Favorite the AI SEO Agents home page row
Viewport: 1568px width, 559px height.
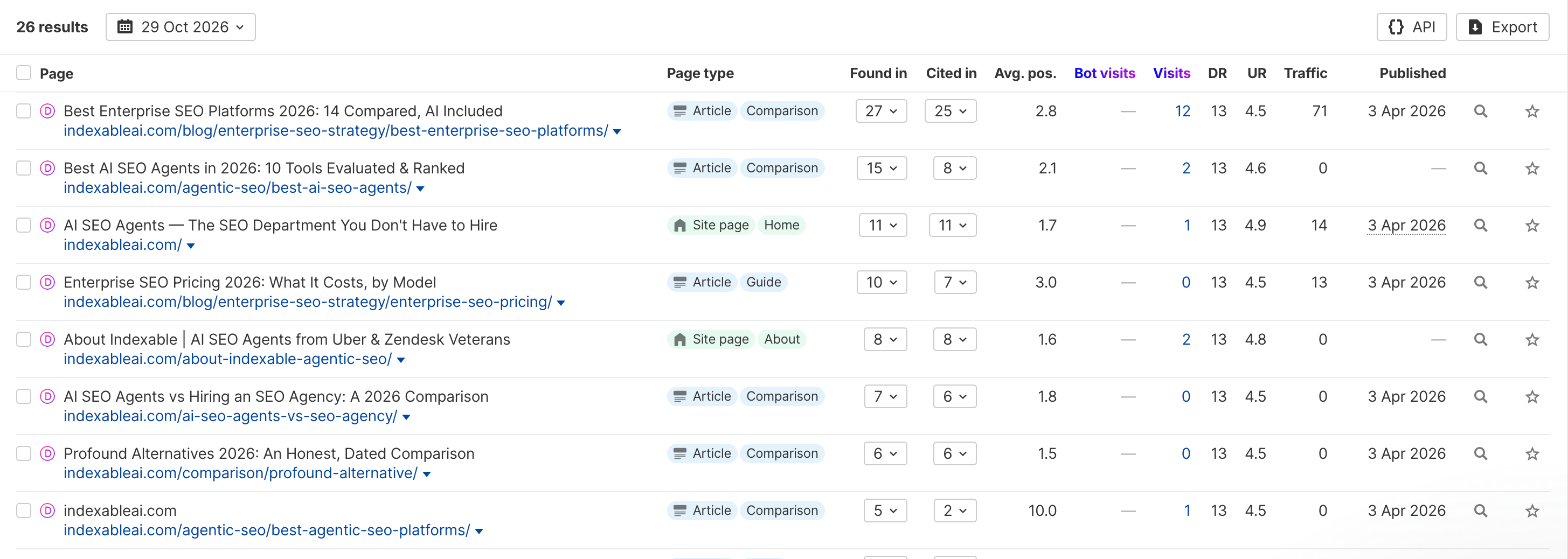[x=1532, y=225]
